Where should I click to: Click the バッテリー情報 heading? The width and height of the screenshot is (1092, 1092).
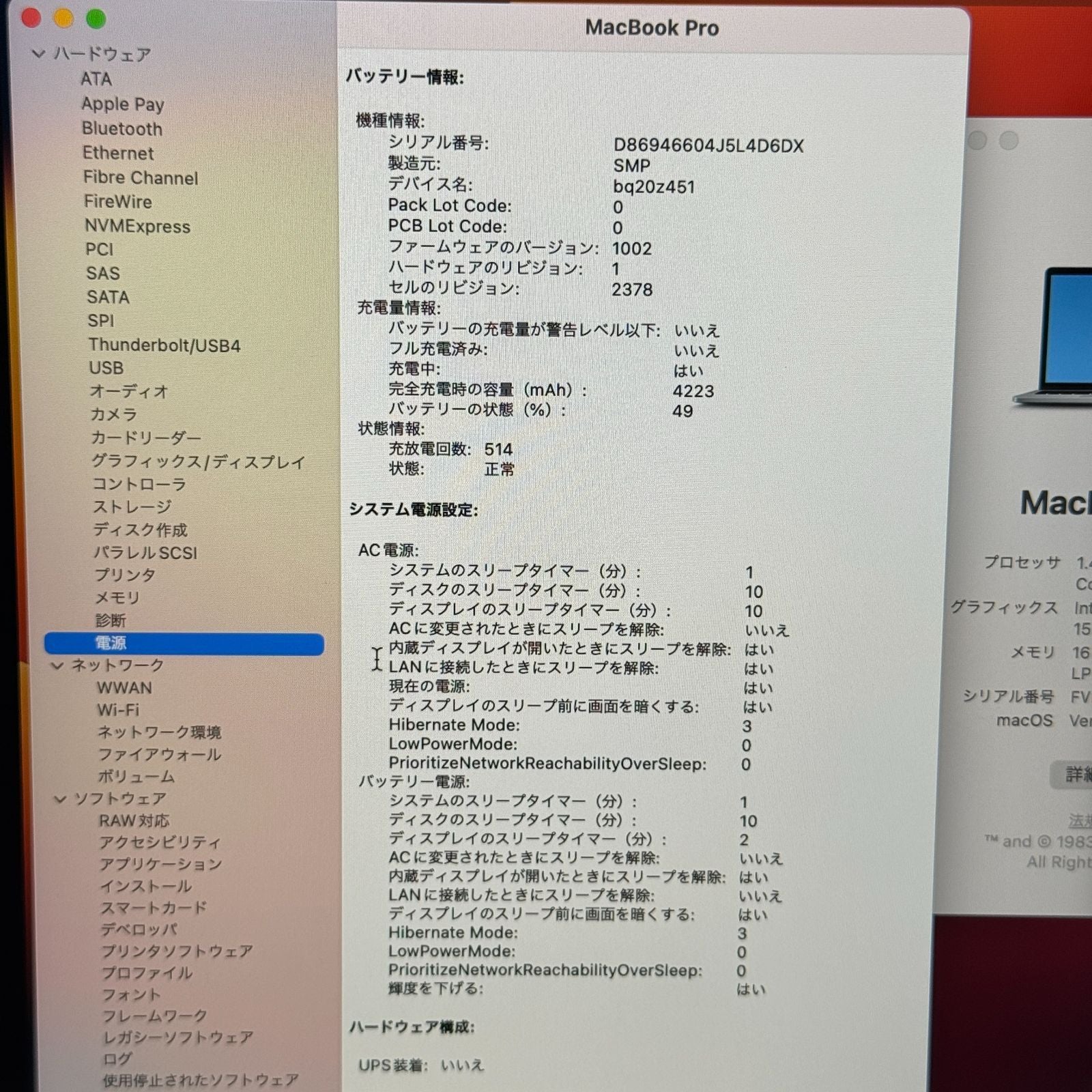coord(405,77)
